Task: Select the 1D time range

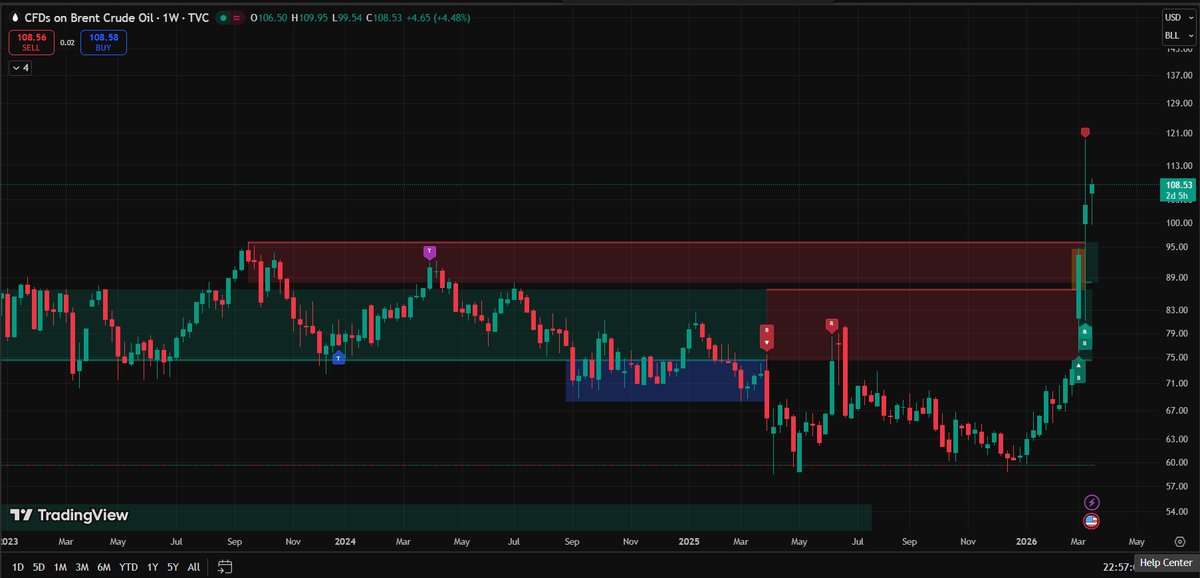Action: pyautogui.click(x=18, y=567)
